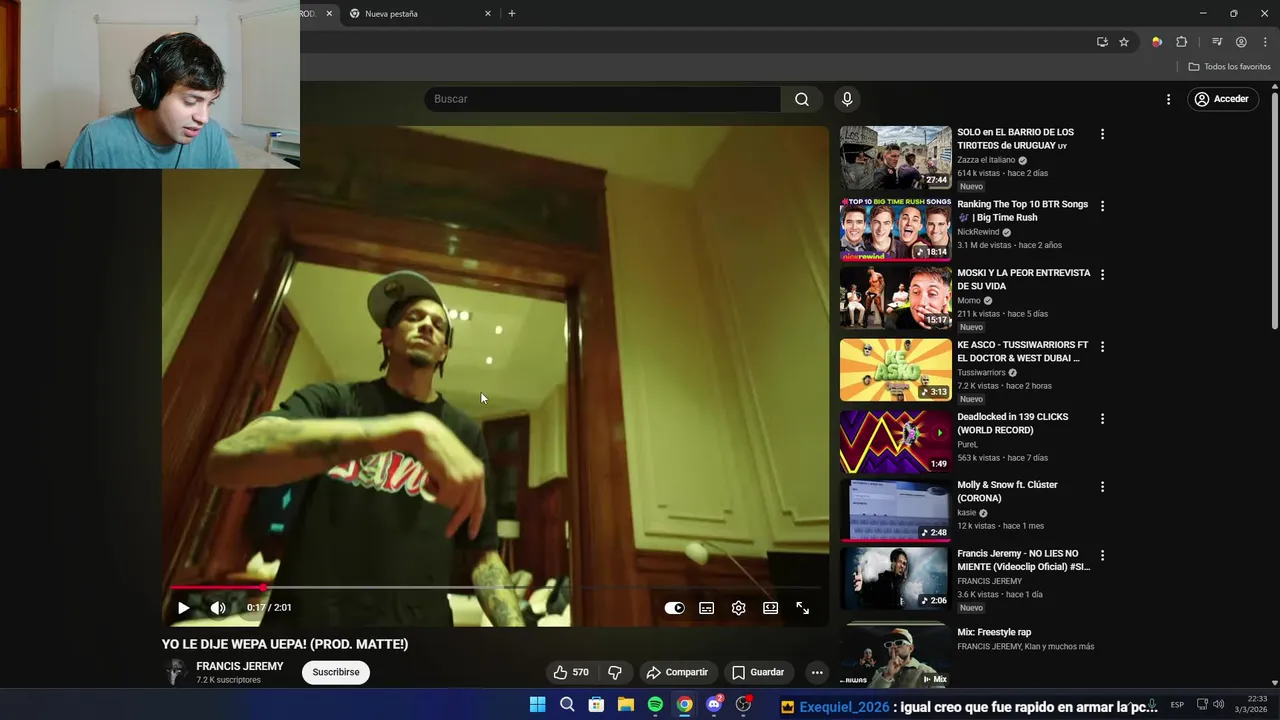The height and width of the screenshot is (720, 1280).
Task: Close the Nueva pestaña tab
Action: 488,14
